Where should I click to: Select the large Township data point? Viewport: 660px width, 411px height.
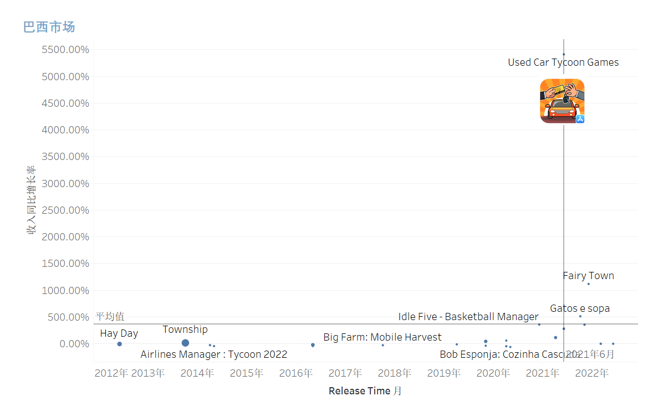[185, 343]
